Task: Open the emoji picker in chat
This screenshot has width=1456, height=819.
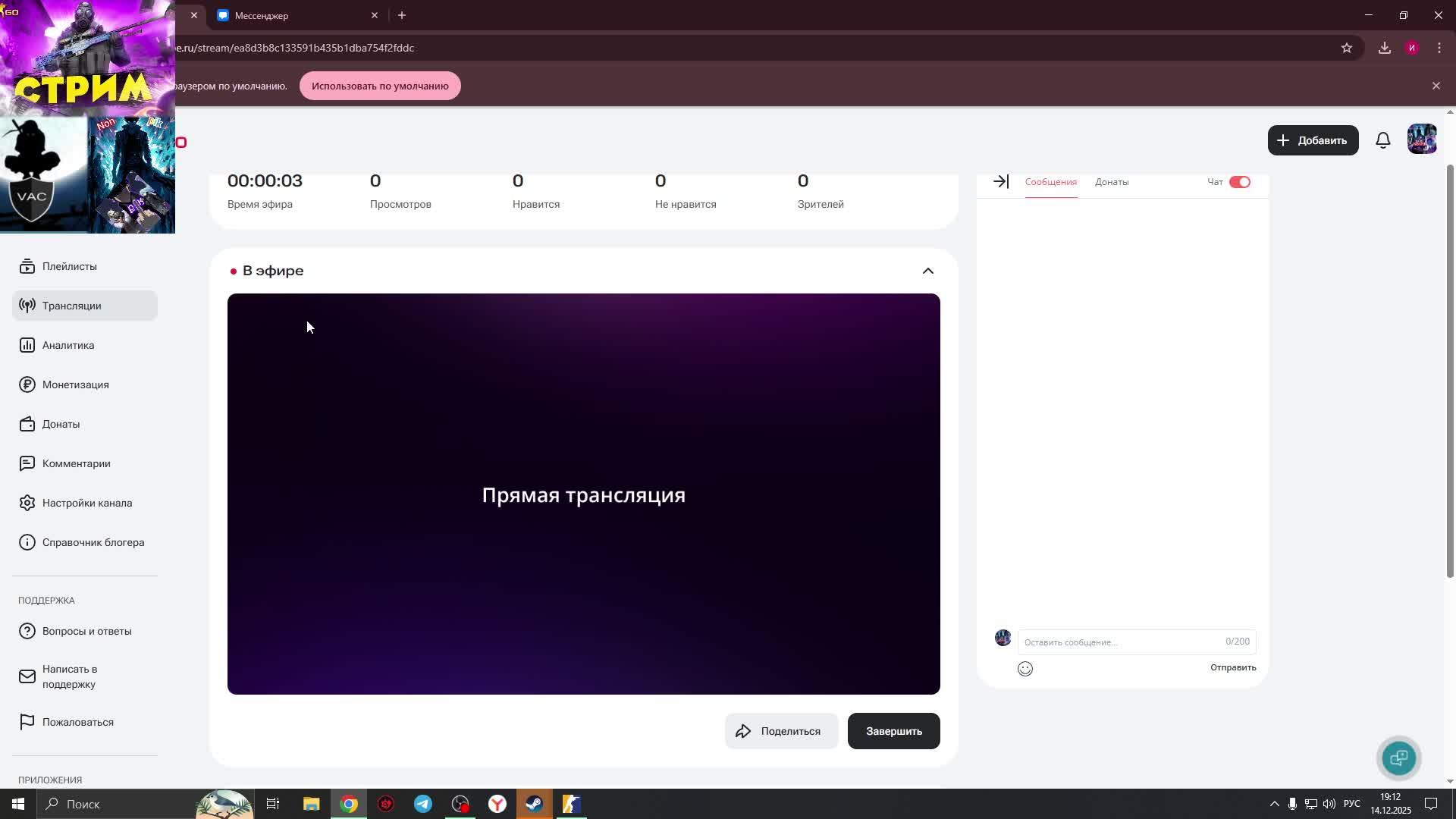Action: 1025,669
